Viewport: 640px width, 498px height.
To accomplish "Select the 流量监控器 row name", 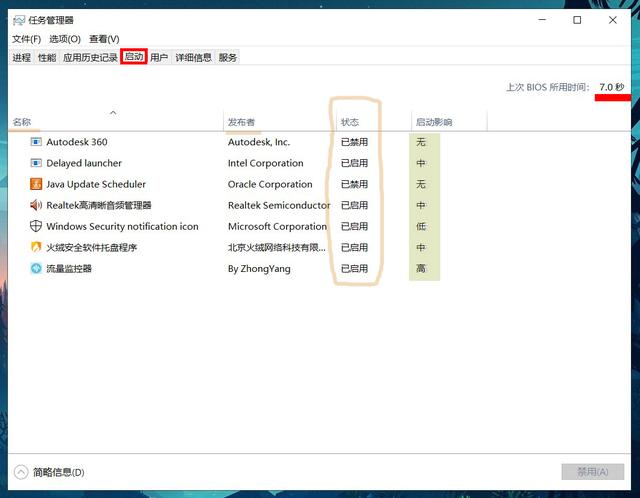I will 69,268.
